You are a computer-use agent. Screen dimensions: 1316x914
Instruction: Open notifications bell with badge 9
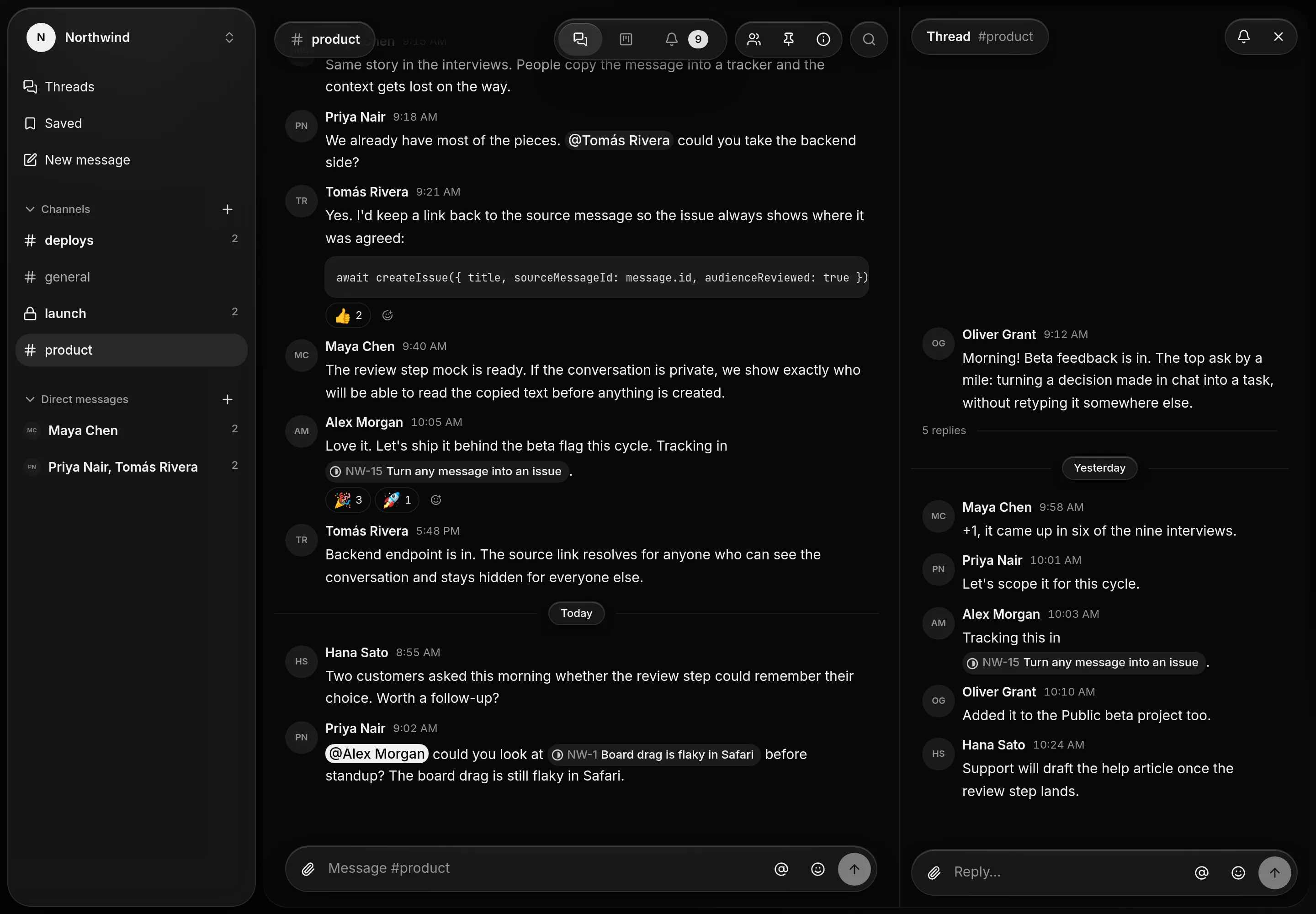click(x=686, y=39)
